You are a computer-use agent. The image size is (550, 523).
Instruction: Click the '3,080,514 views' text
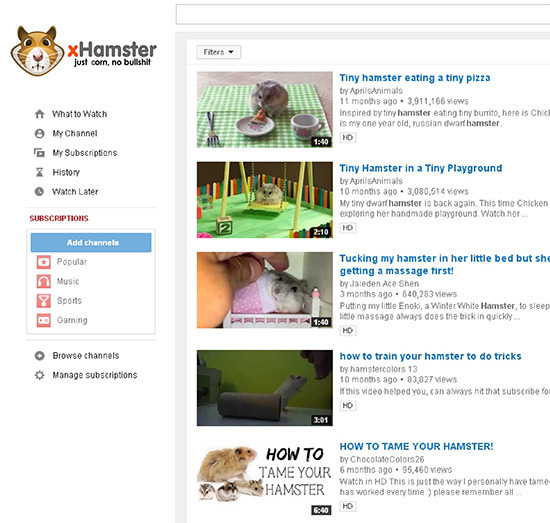438,192
